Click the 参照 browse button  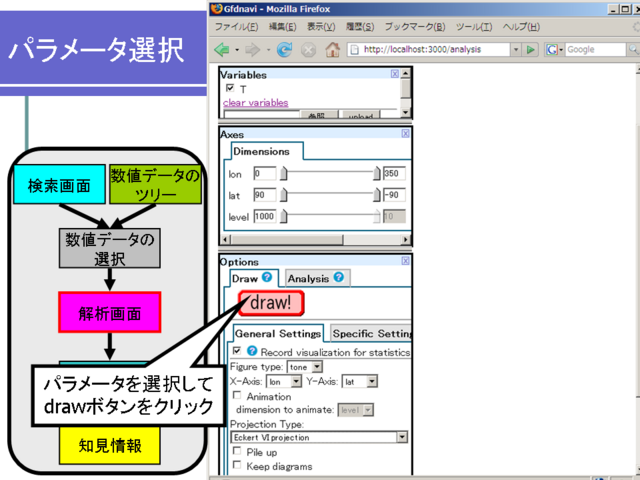318,116
